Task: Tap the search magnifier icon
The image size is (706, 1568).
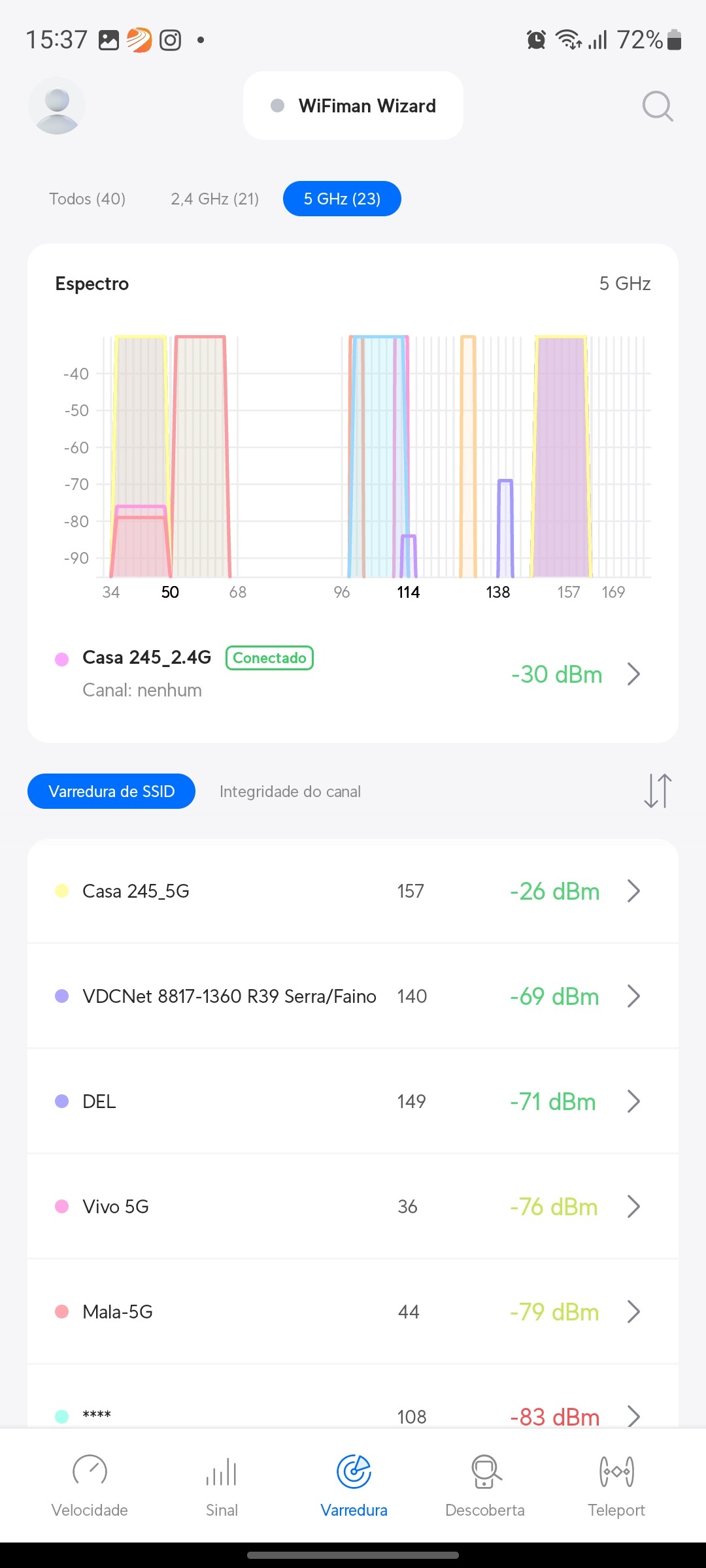Action: click(657, 106)
